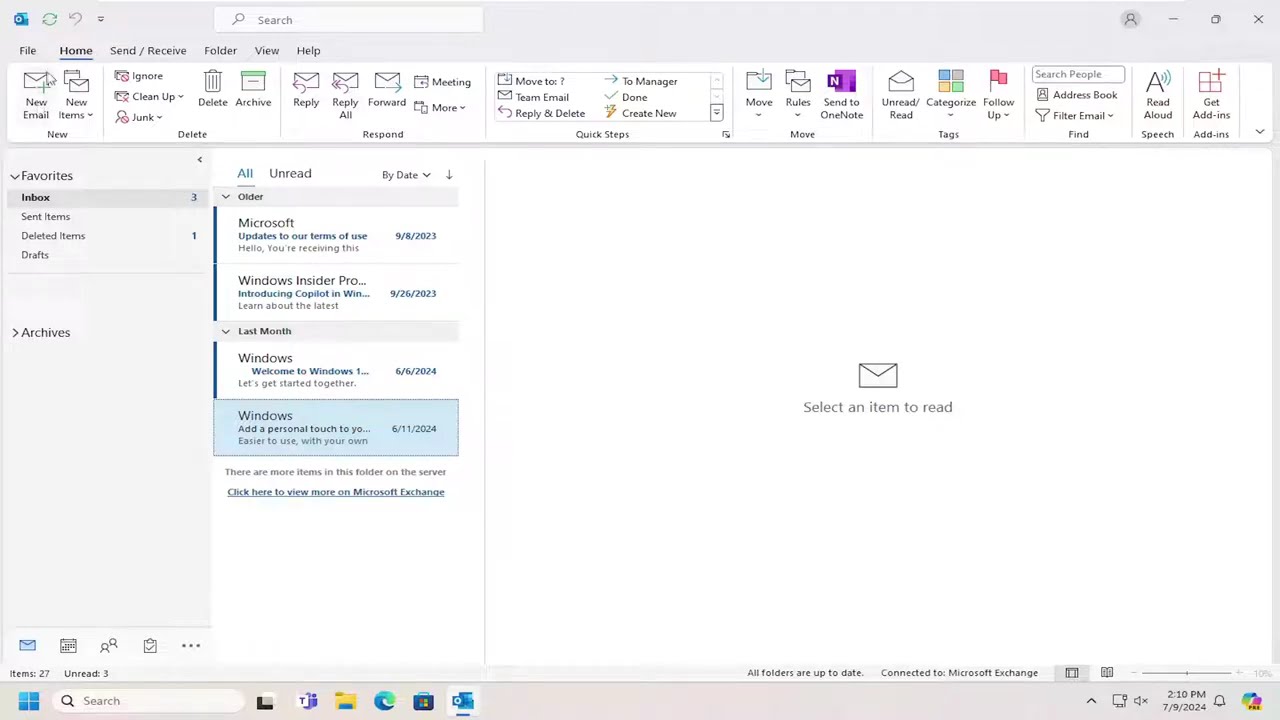Viewport: 1280px width, 720px height.
Task: Expand the Archives folder group
Action: pyautogui.click(x=15, y=332)
